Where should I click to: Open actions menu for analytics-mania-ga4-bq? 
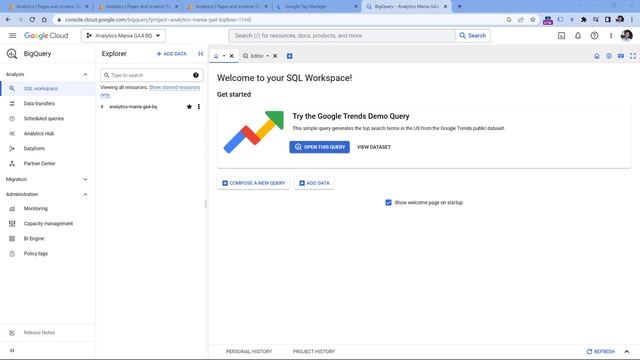[199, 107]
